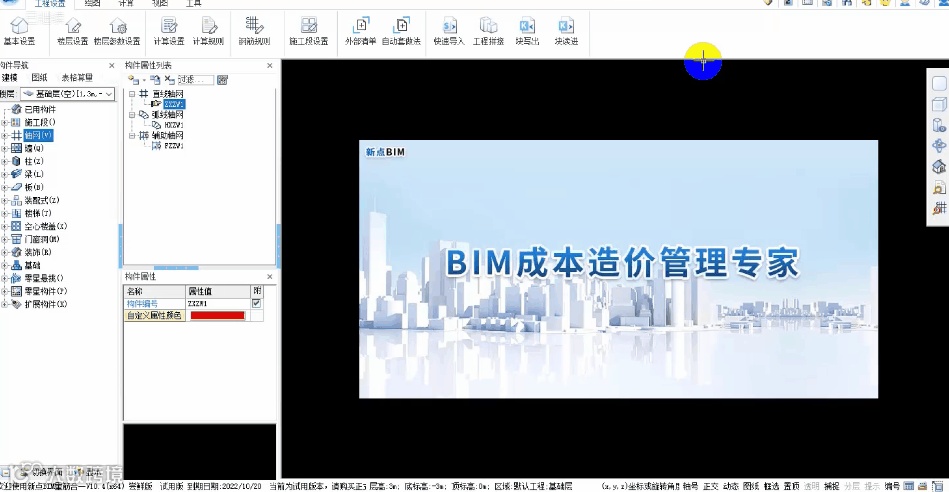The width and height of the screenshot is (949, 492).
Task: Expand the 装配式(Z) tree node
Action: click(4, 200)
